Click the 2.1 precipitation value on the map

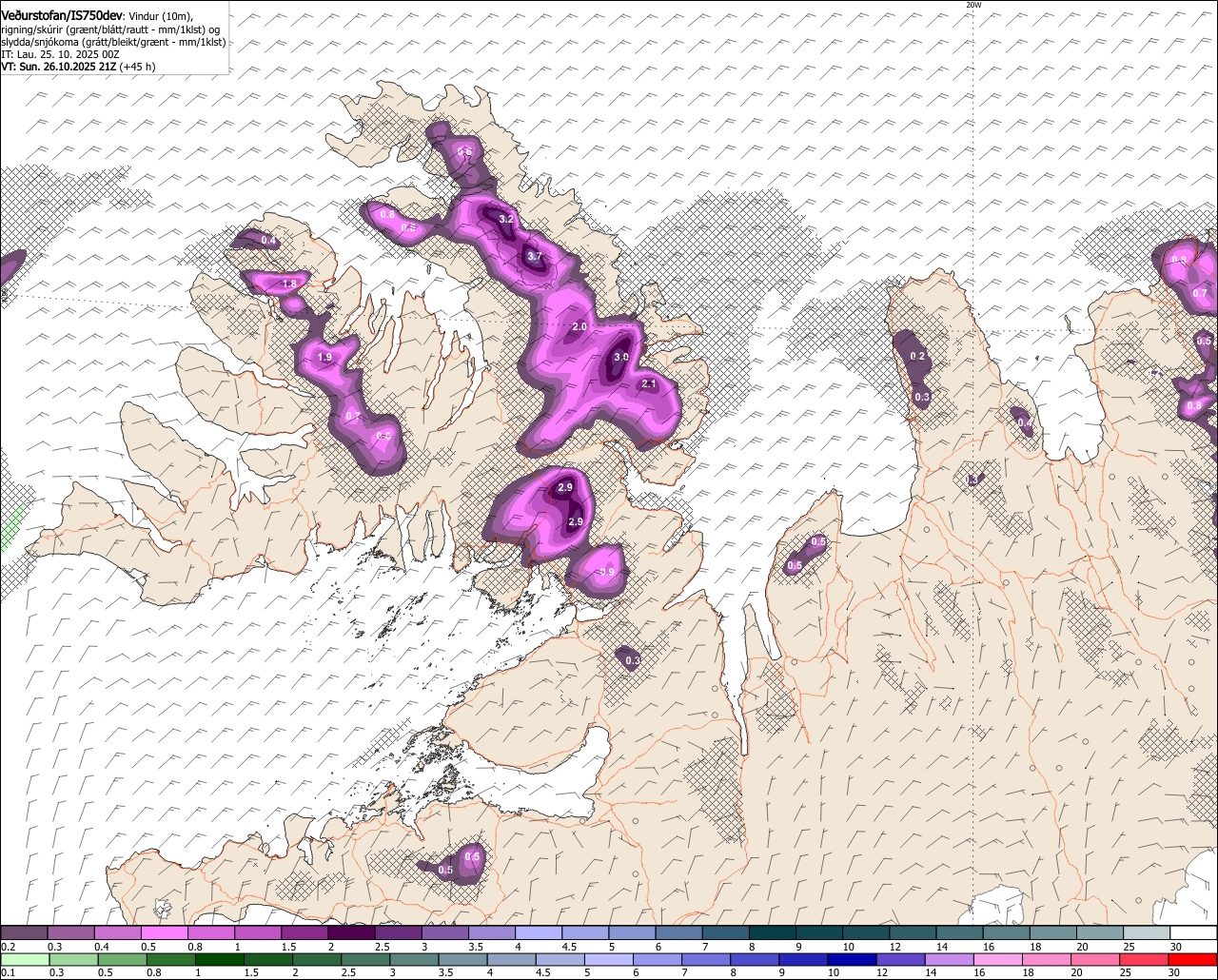649,384
